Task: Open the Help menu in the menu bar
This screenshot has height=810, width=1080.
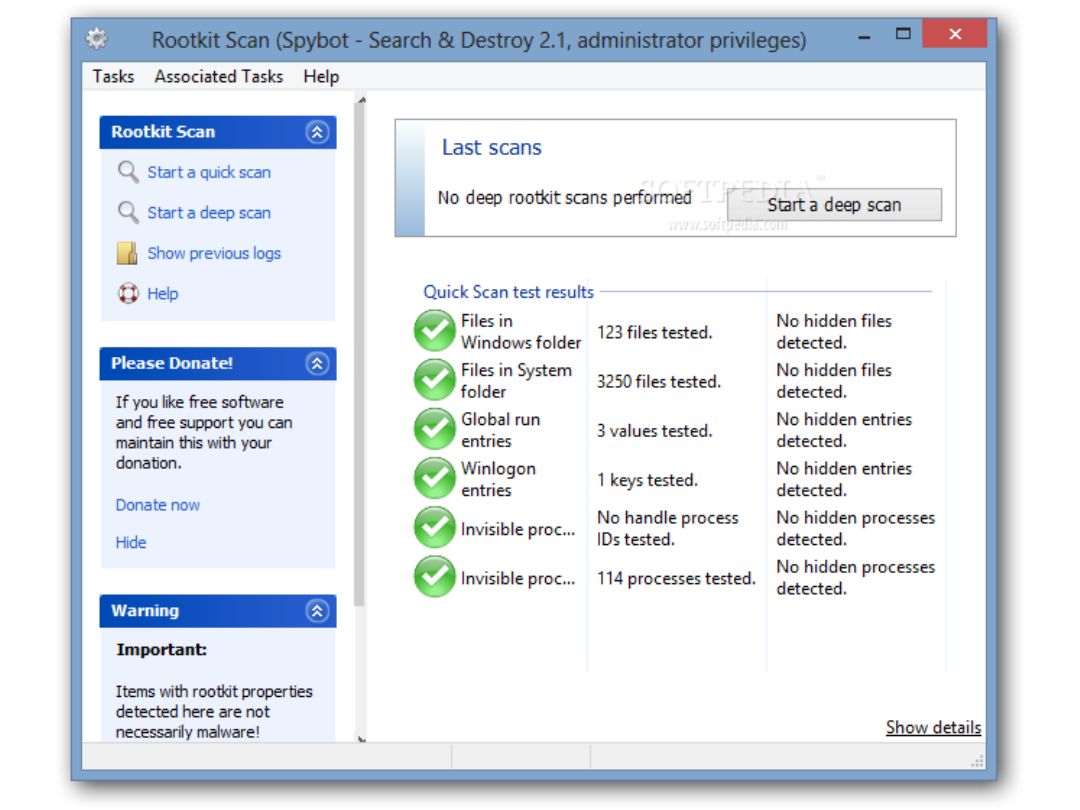Action: (321, 76)
